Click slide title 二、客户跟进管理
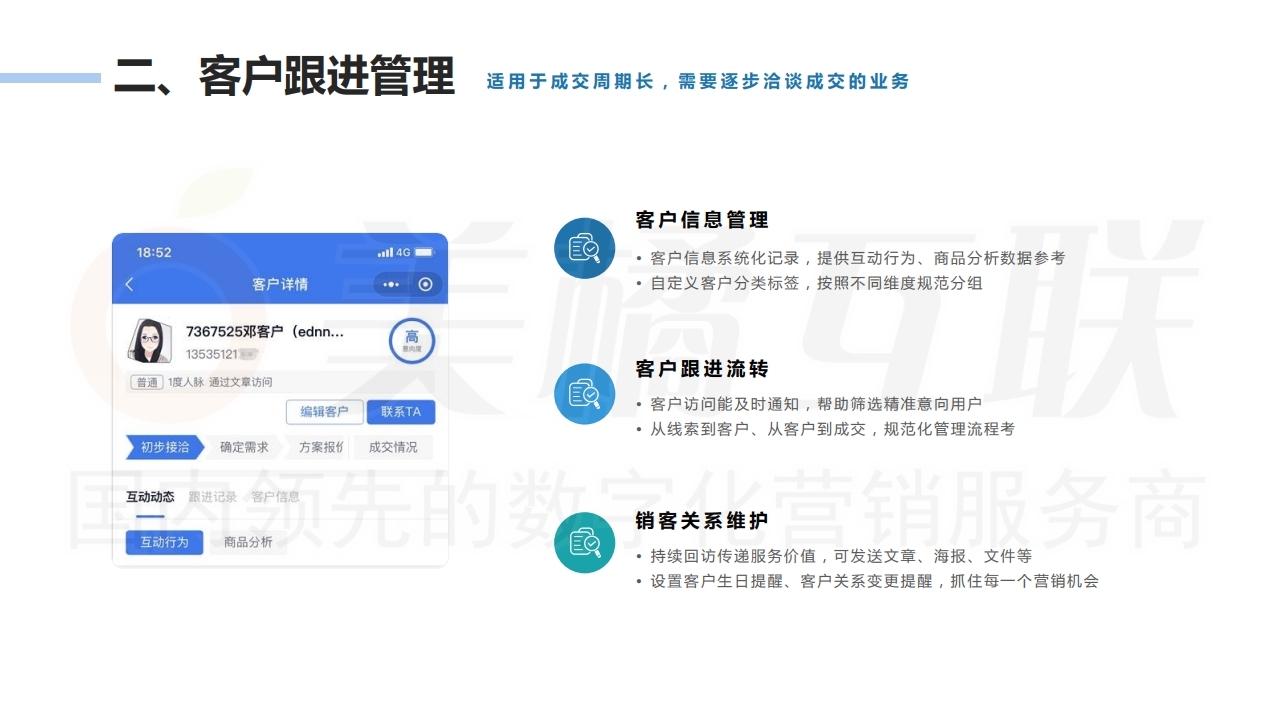The width and height of the screenshot is (1280, 720). (x=285, y=76)
